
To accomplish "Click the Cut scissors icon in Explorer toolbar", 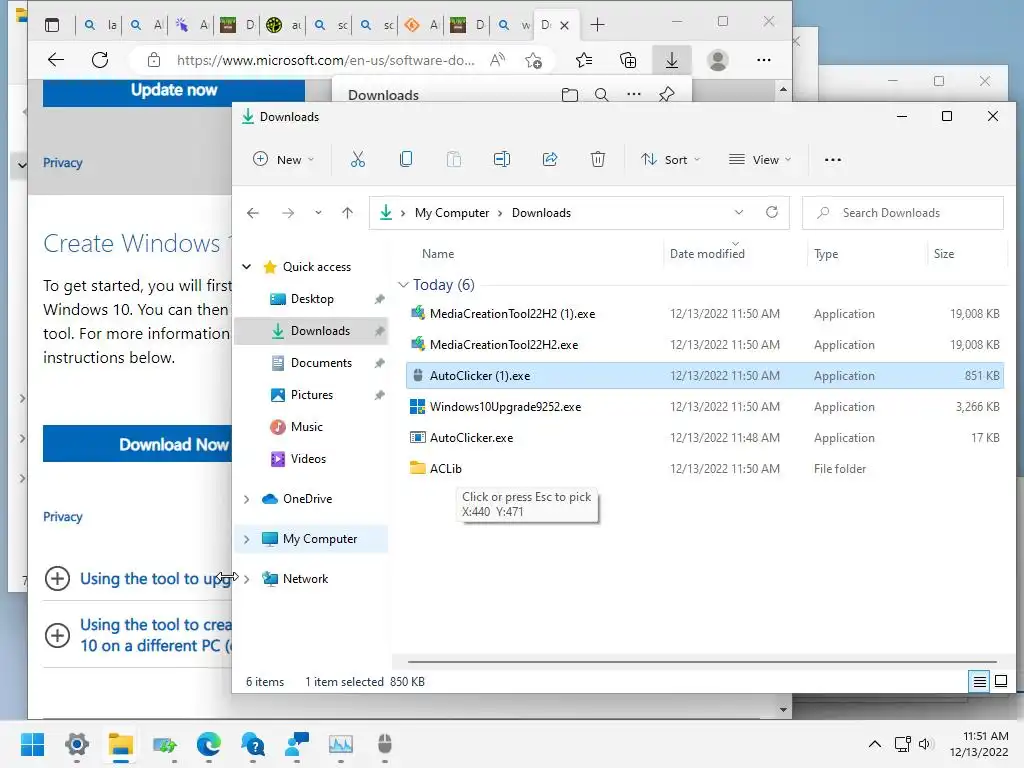I will 358,159.
